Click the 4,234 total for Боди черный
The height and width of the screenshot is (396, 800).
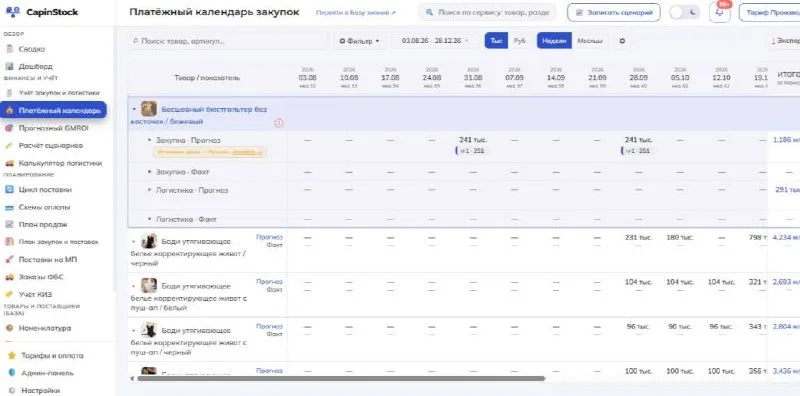(x=786, y=237)
